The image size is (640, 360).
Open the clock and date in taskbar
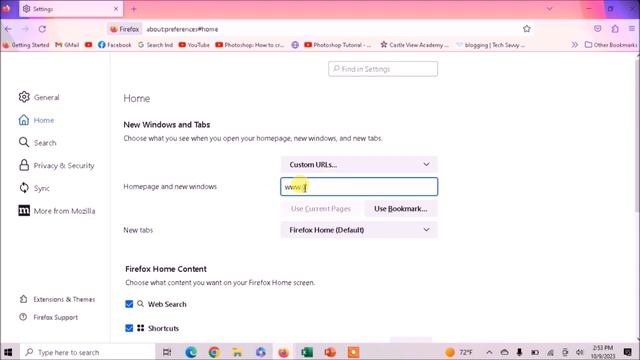(603, 352)
